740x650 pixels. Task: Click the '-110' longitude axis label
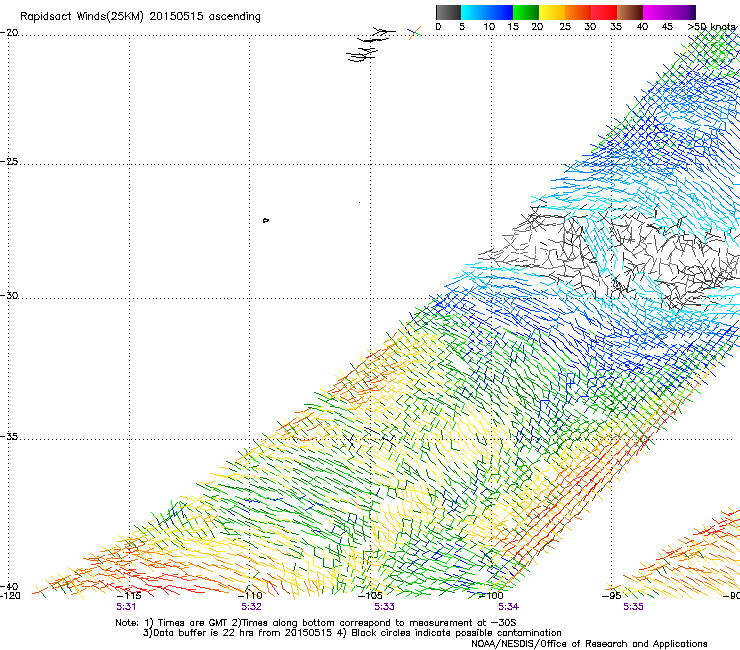[250, 596]
